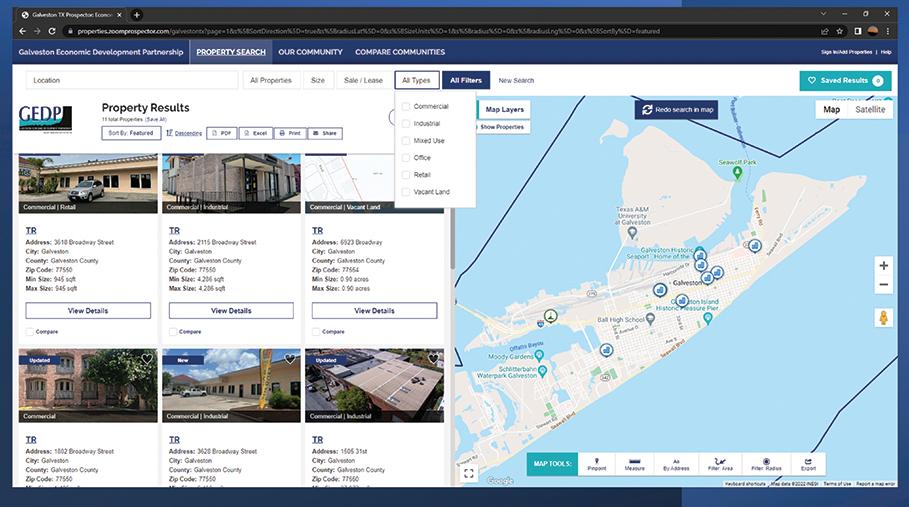Open the Size filter dropdown
The image size is (909, 507).
(x=318, y=81)
